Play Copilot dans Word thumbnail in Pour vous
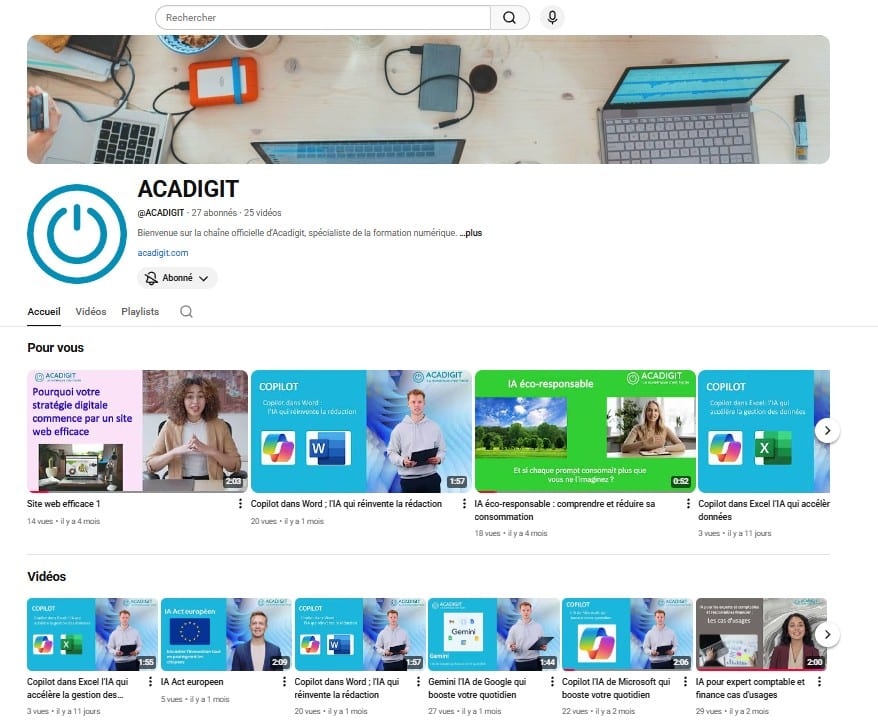 coord(361,431)
